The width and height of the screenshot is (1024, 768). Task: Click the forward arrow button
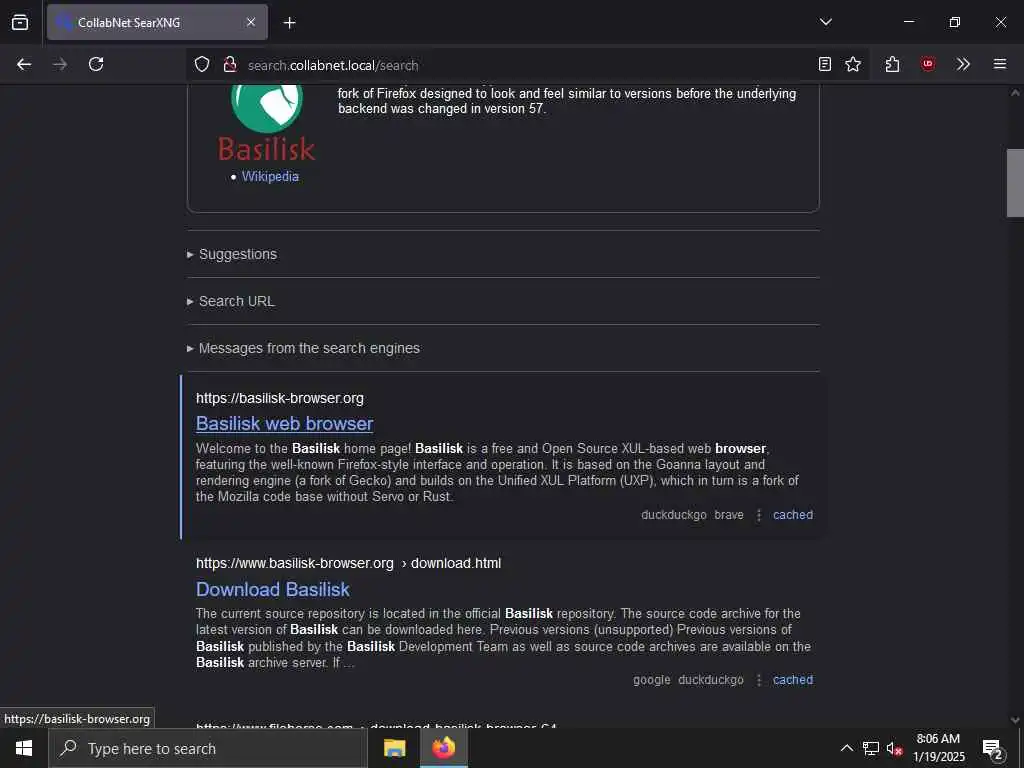[x=60, y=64]
